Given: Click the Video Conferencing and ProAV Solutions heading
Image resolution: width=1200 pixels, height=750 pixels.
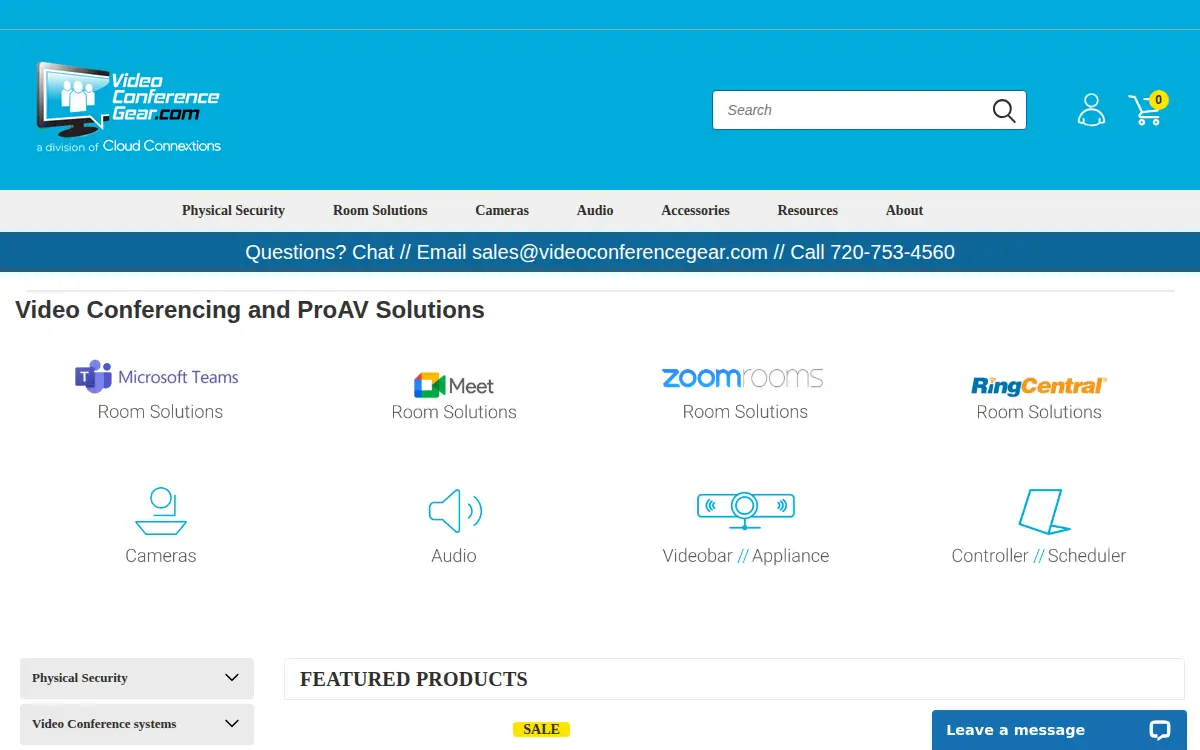Looking at the screenshot, I should 250,310.
